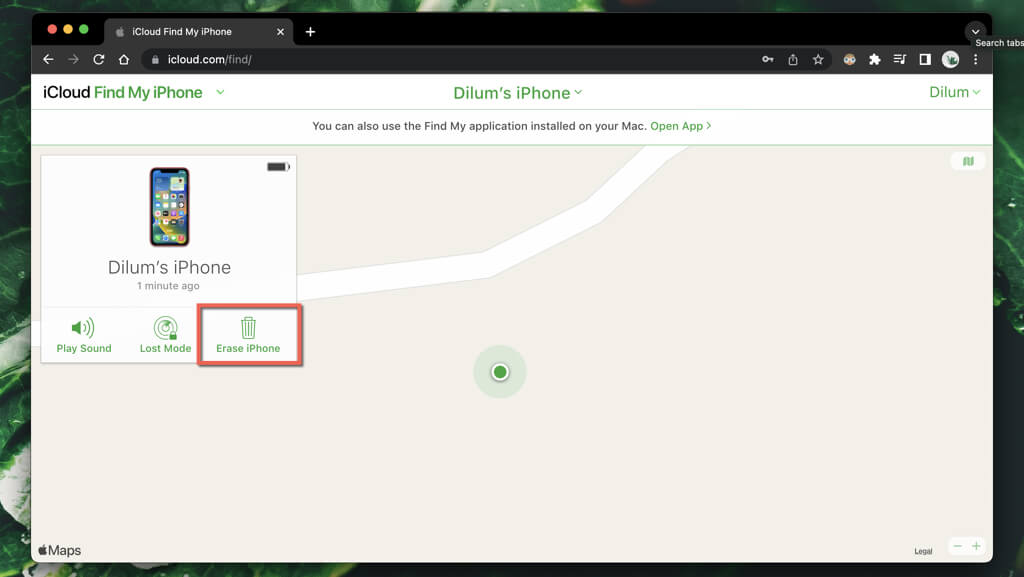
Task: Expand the iCloud Find My iPhone app switcher
Action: (x=221, y=92)
